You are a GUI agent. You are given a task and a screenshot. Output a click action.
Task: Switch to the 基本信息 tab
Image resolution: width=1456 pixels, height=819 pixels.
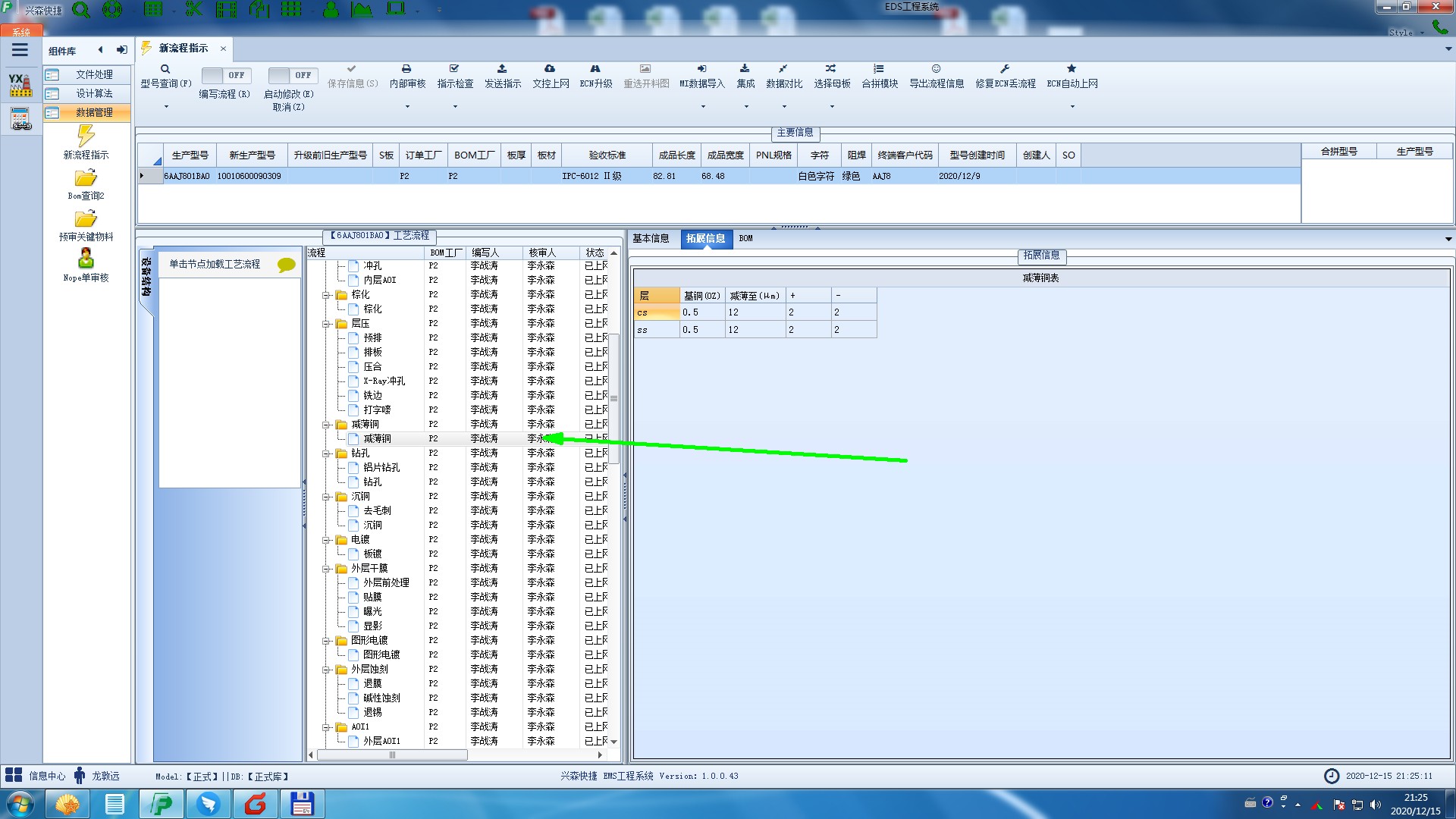651,238
